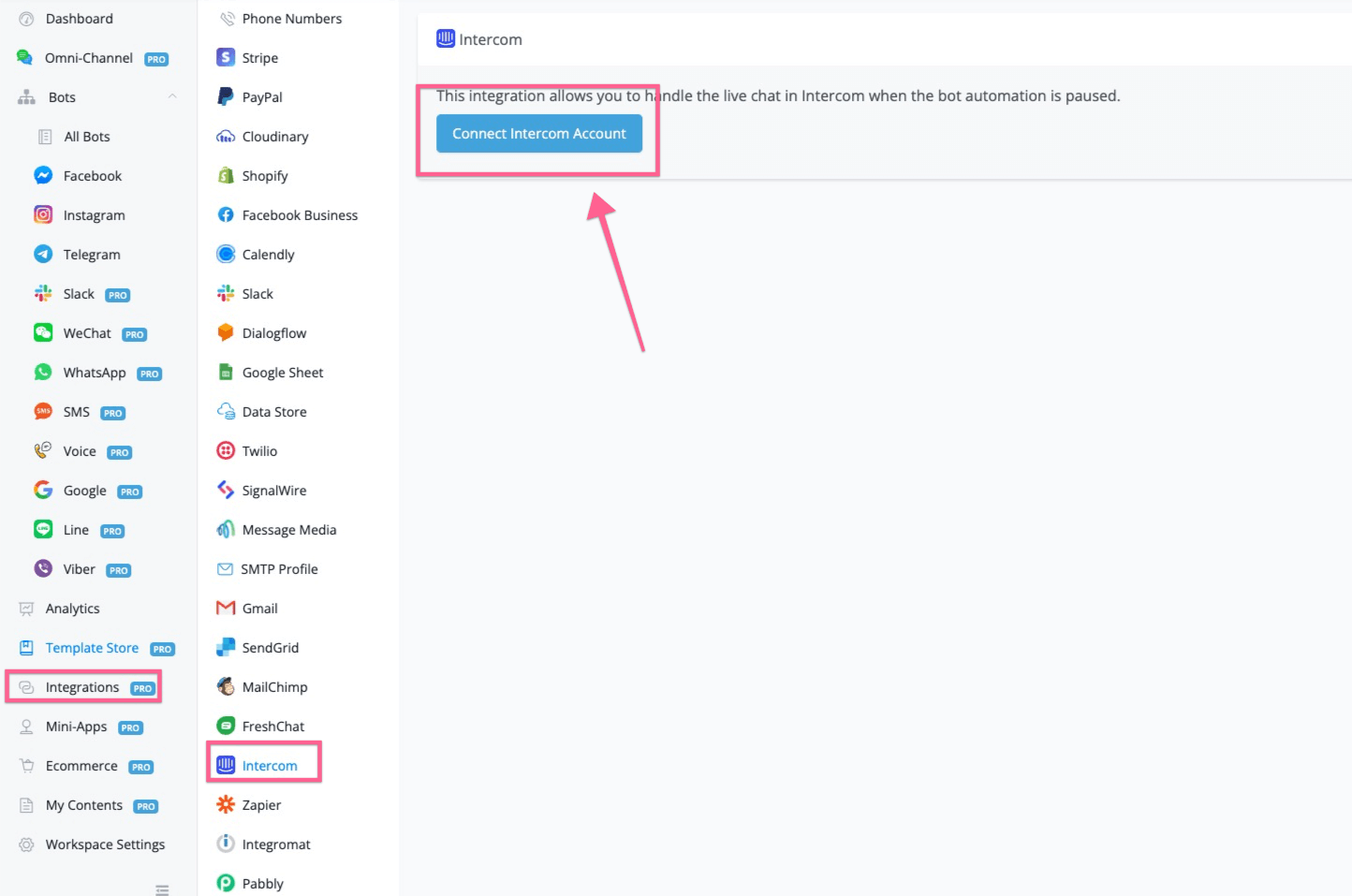Screen dimensions: 1352x896
Task: Select the Viber channel icon
Action: click(x=43, y=568)
